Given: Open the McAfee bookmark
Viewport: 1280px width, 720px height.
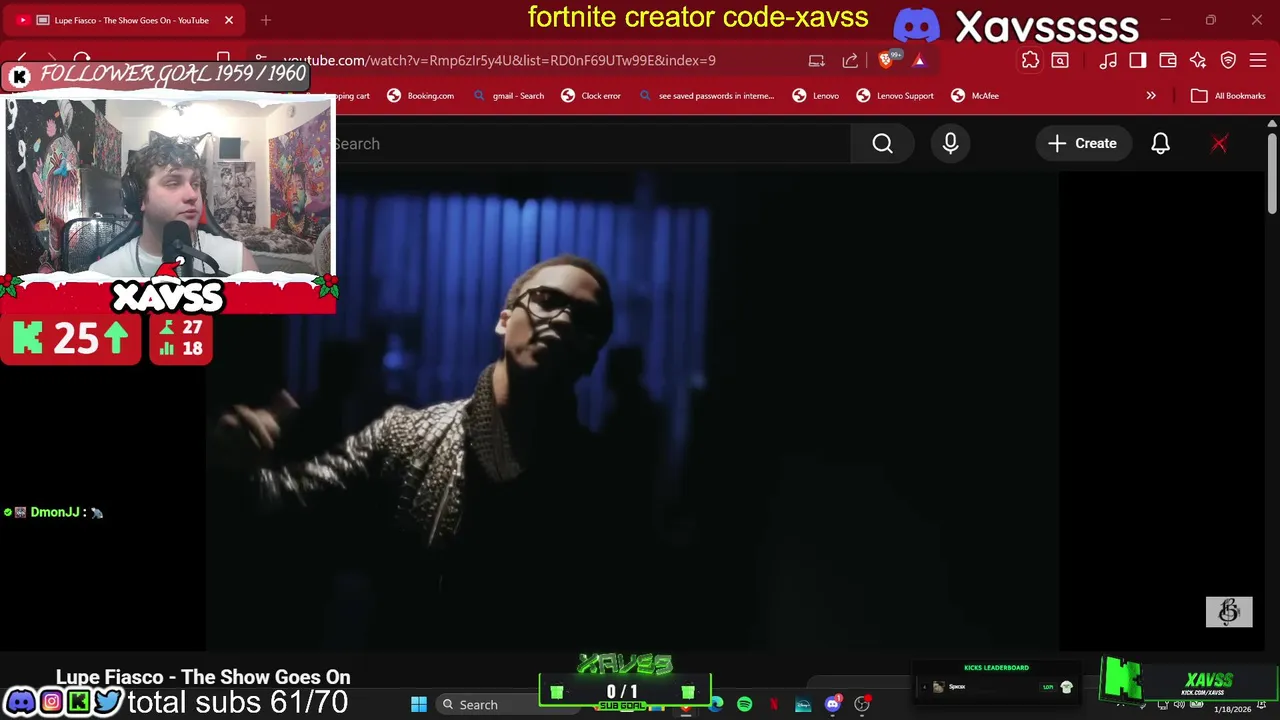Looking at the screenshot, I should 975,96.
